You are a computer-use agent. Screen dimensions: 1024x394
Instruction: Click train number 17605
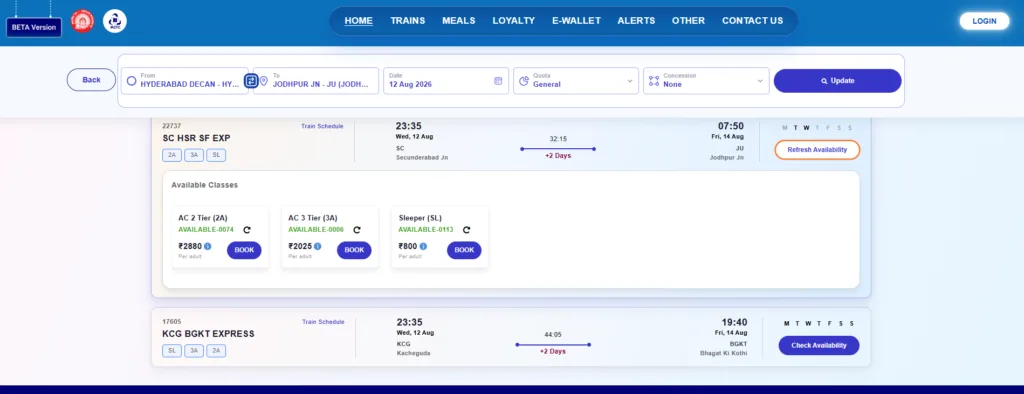(172, 321)
